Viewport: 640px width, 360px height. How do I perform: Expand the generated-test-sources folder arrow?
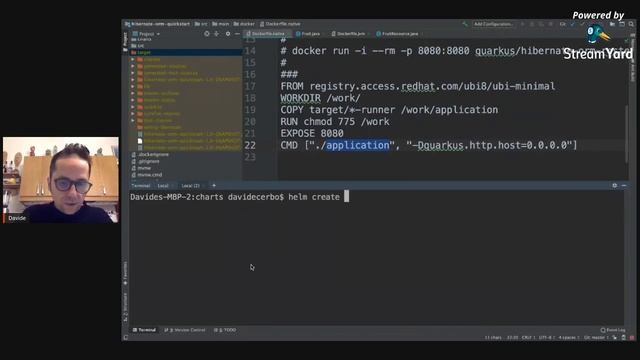133,73
